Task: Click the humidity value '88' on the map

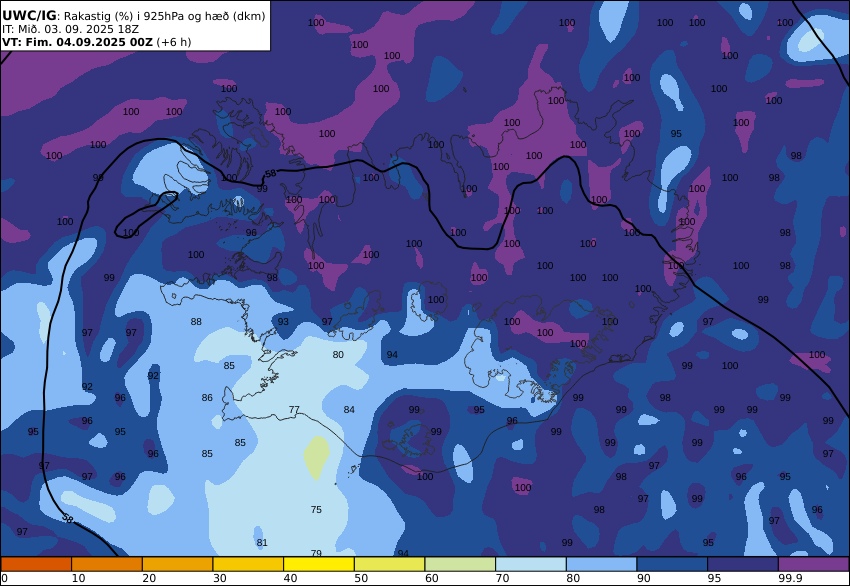Action: pyautogui.click(x=196, y=321)
